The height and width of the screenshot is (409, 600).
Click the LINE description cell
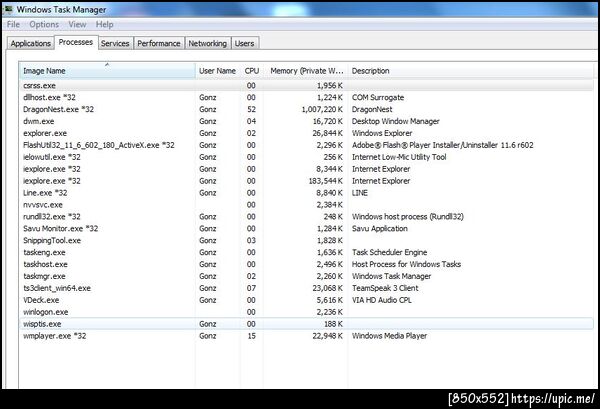(x=360, y=192)
